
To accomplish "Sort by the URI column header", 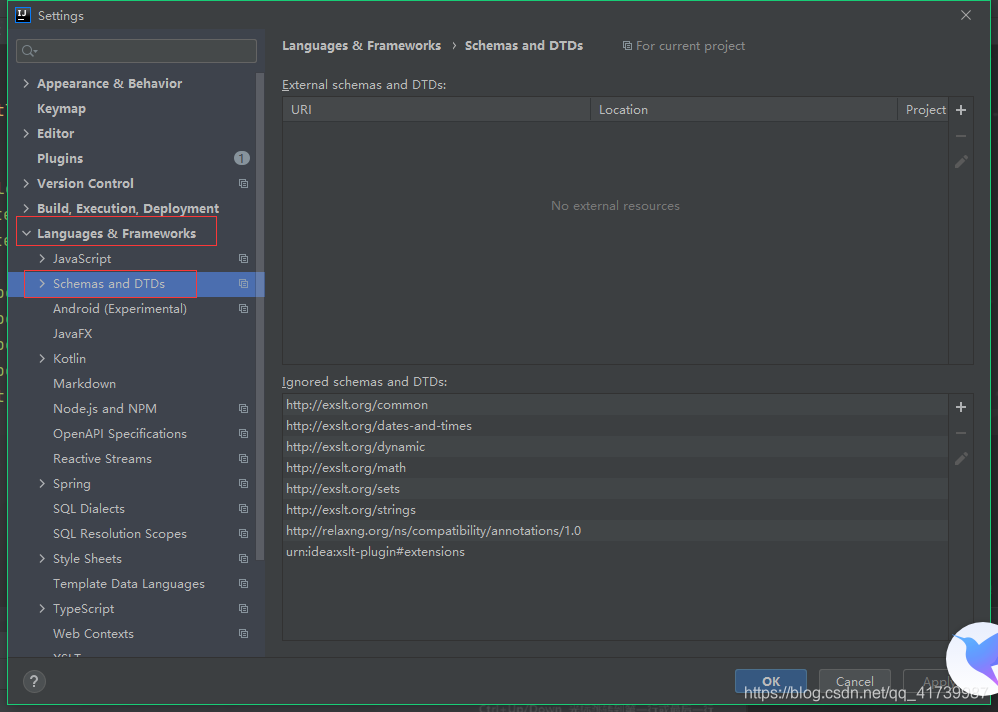I will (437, 109).
